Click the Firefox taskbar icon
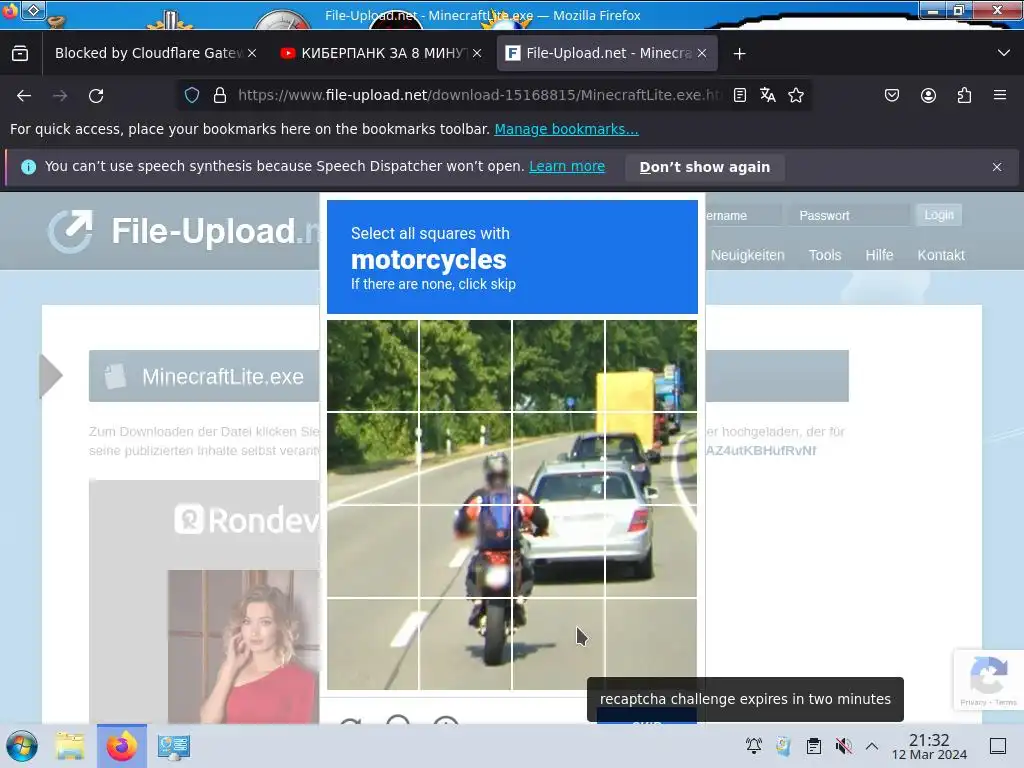This screenshot has height=768, width=1024. click(122, 746)
